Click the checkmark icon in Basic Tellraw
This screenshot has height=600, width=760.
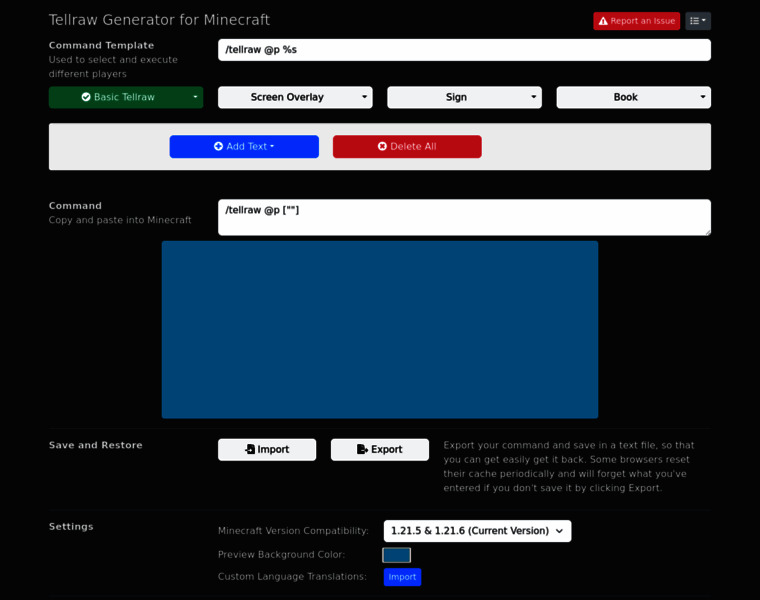[x=86, y=97]
